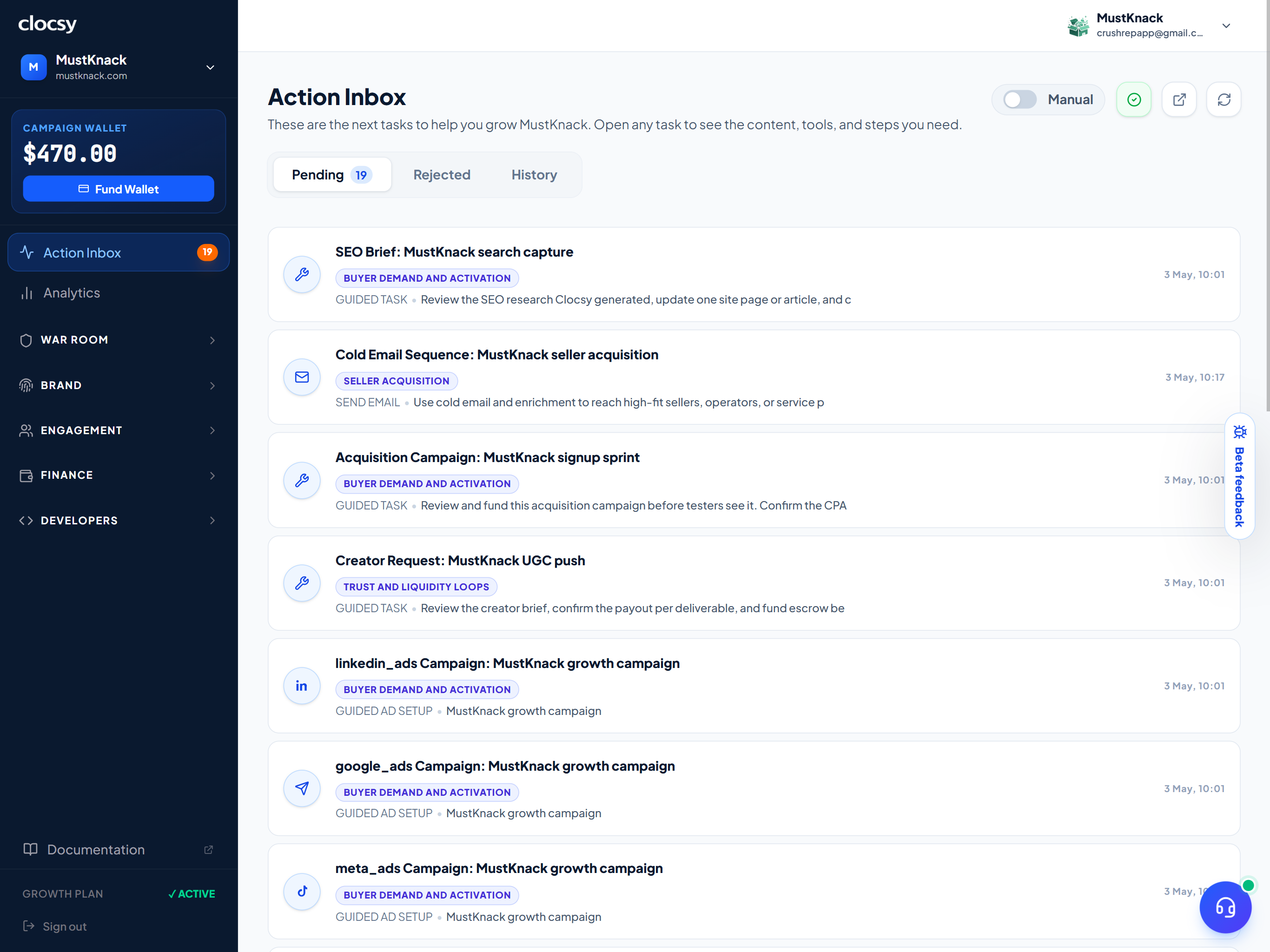Click the BUYER DEMAND AND ACTIVATION tag on SEO Brief
This screenshot has width=1270, height=952.
click(427, 278)
